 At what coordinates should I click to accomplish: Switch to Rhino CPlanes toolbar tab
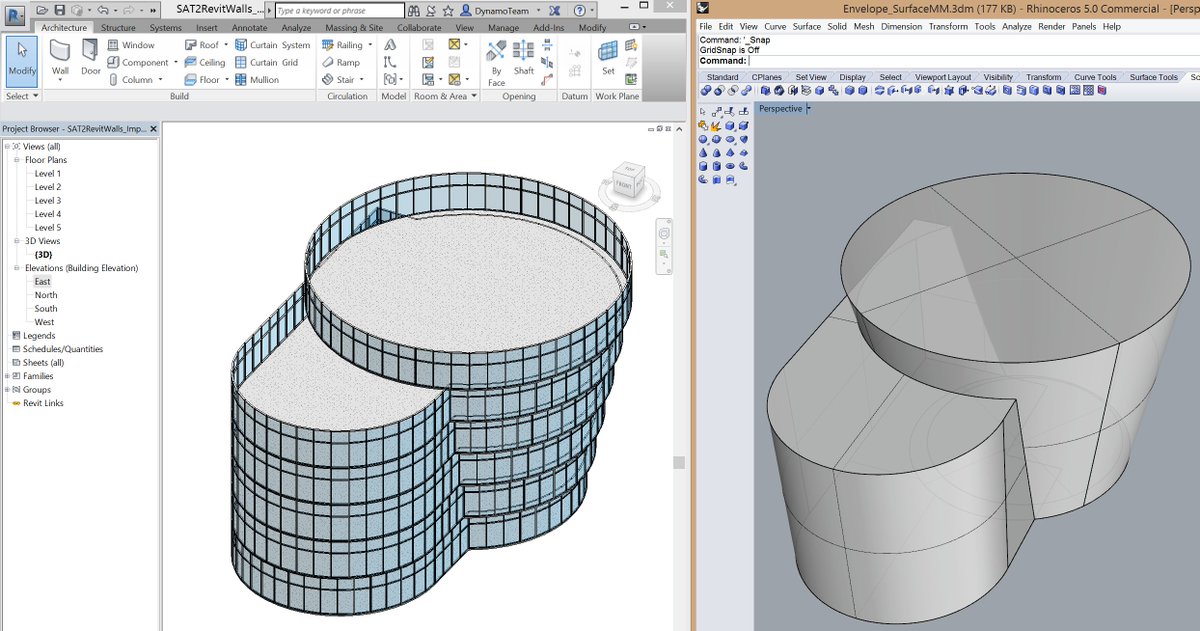(x=767, y=77)
